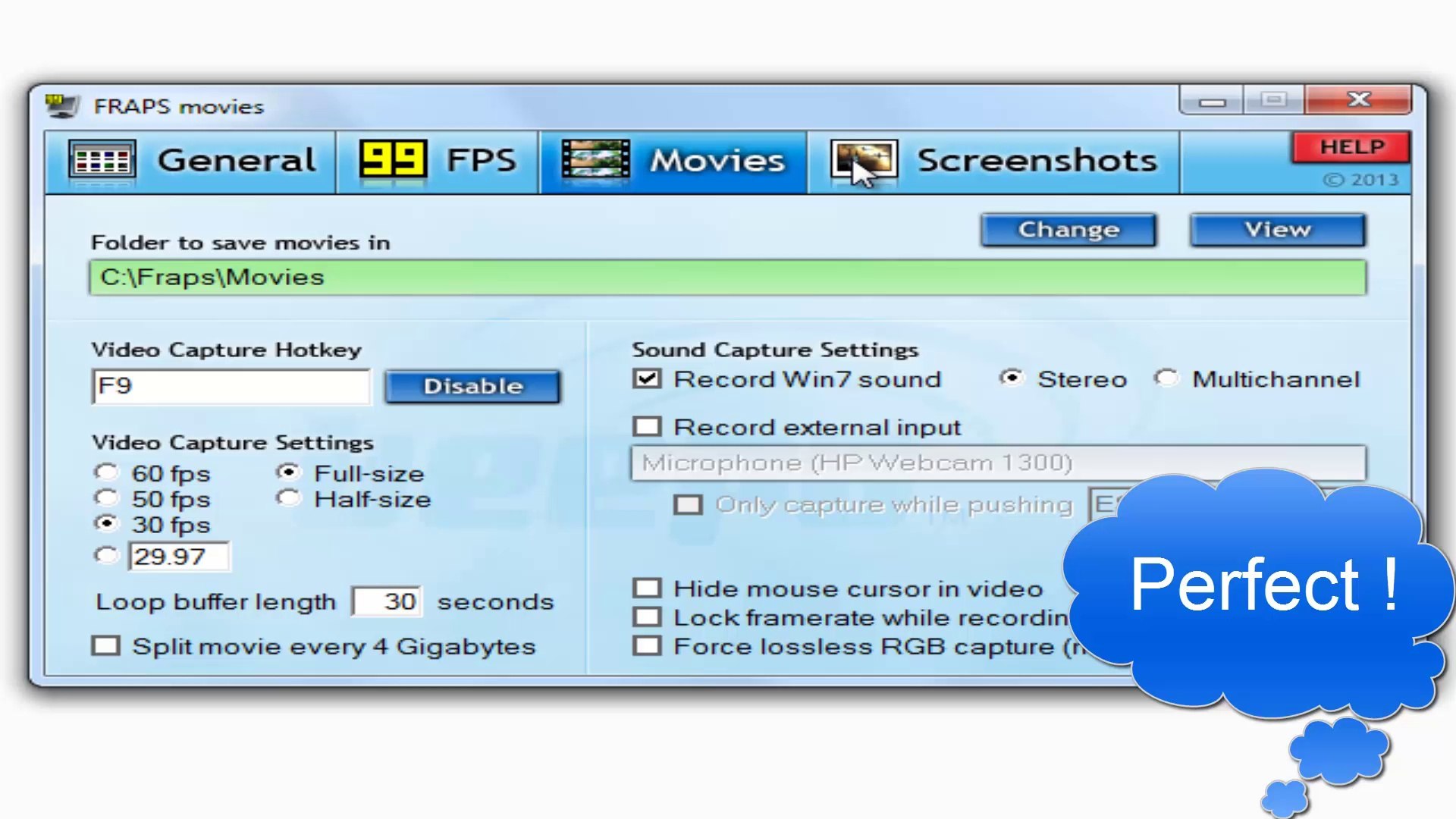1456x819 pixels.
Task: Enable Split movie every 4 Gigabytes
Action: 106,646
